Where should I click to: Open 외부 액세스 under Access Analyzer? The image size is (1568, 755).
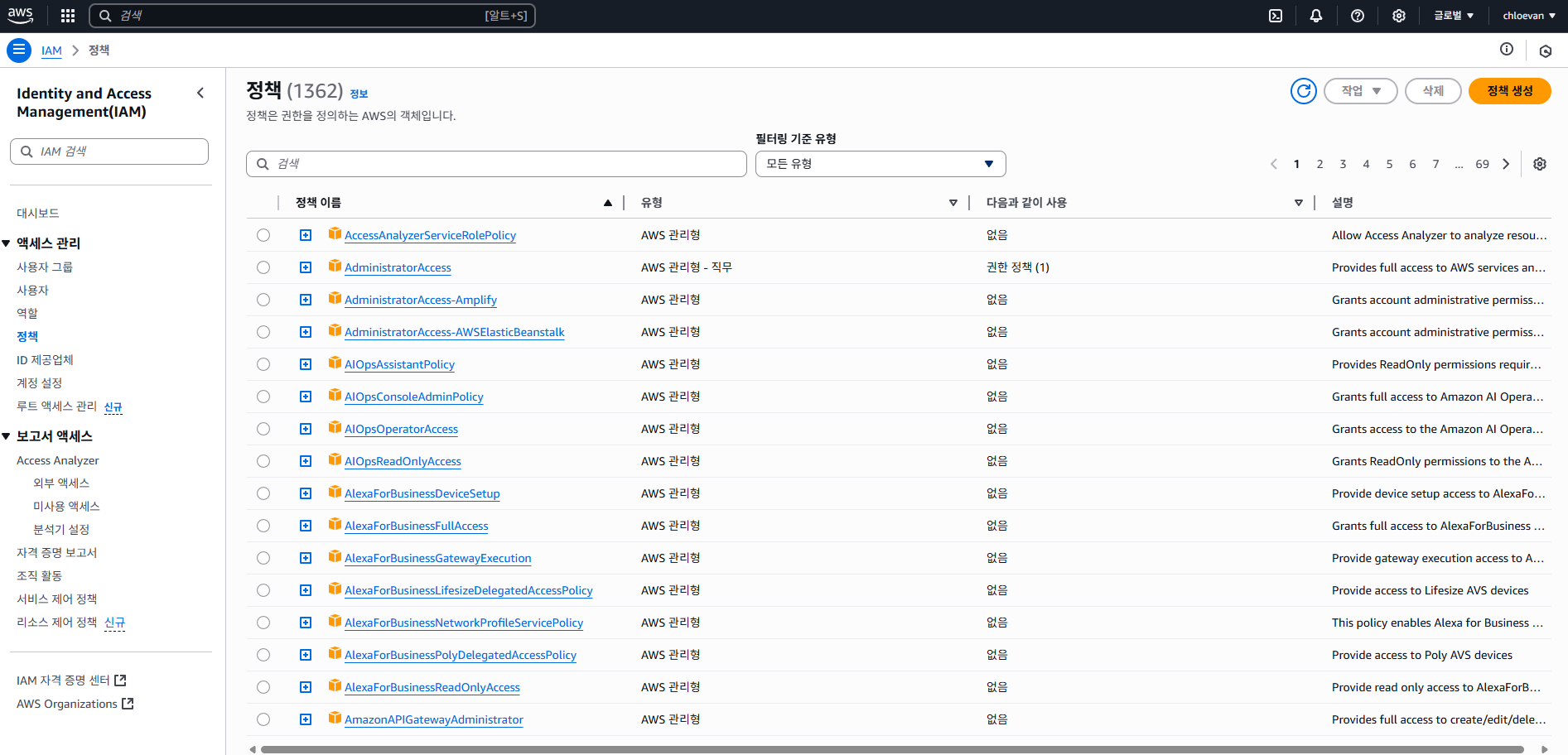click(x=61, y=483)
